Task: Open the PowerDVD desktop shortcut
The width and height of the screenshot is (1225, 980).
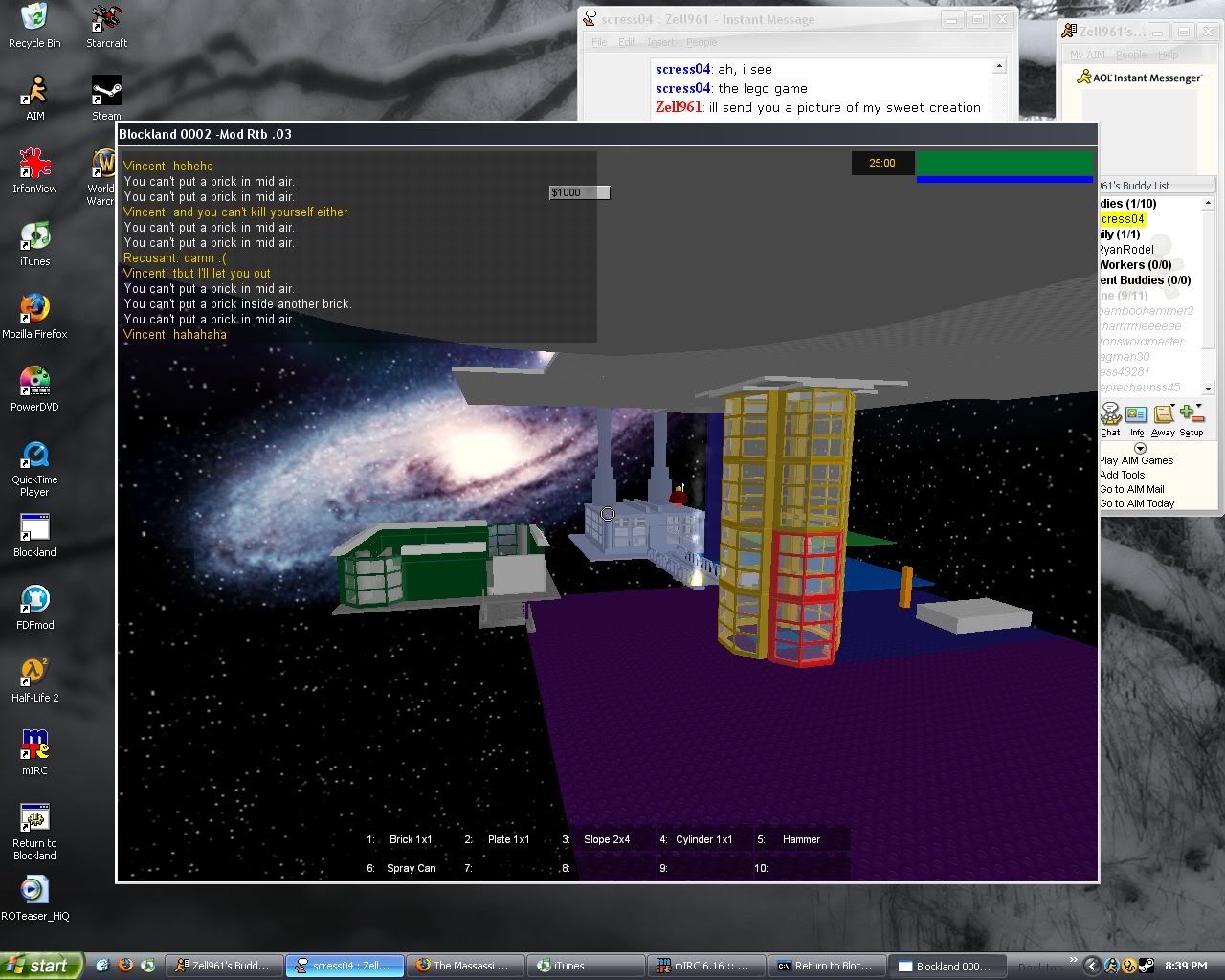Action: tap(34, 390)
